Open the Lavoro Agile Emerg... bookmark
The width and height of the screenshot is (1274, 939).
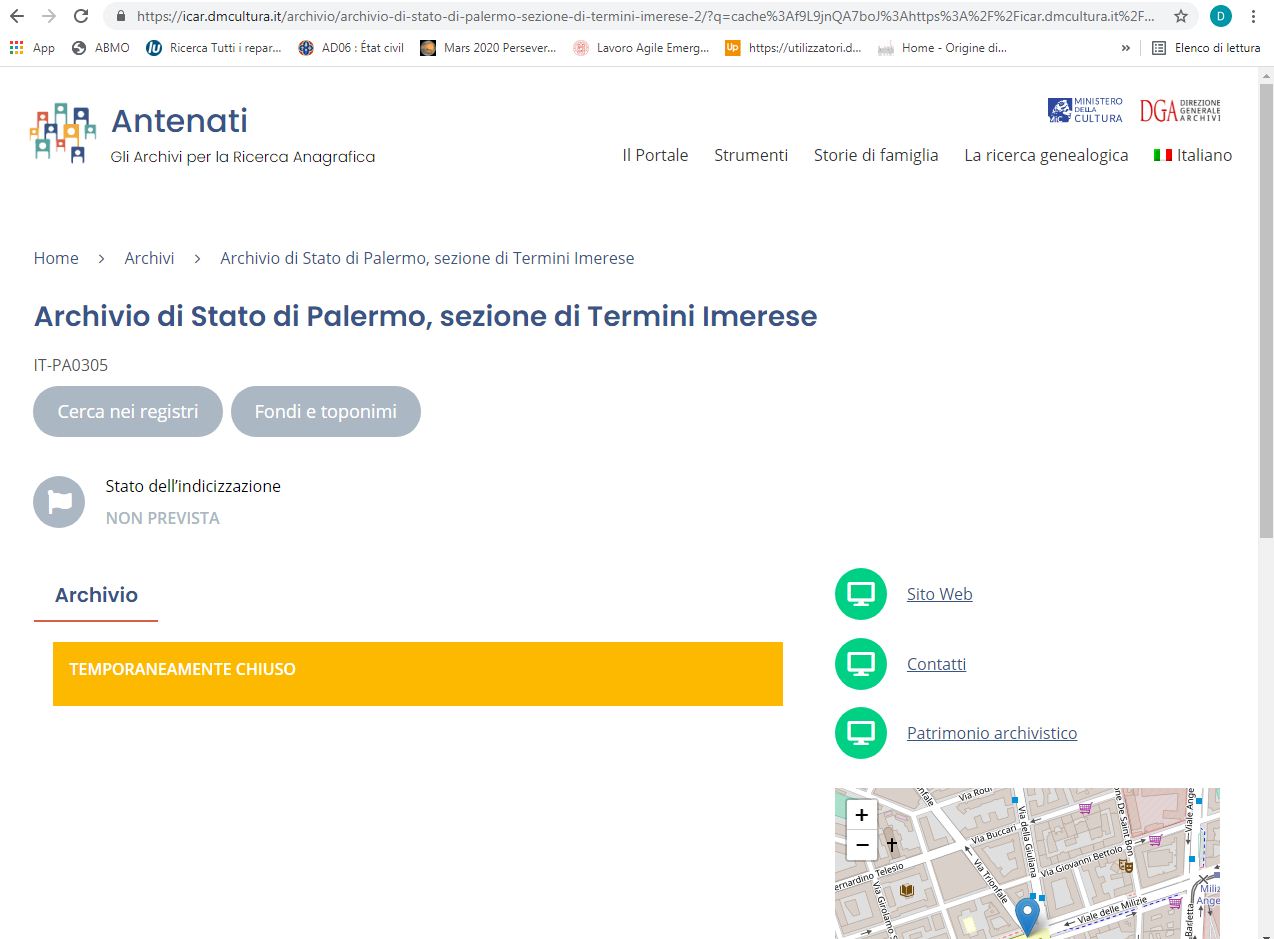pos(641,47)
